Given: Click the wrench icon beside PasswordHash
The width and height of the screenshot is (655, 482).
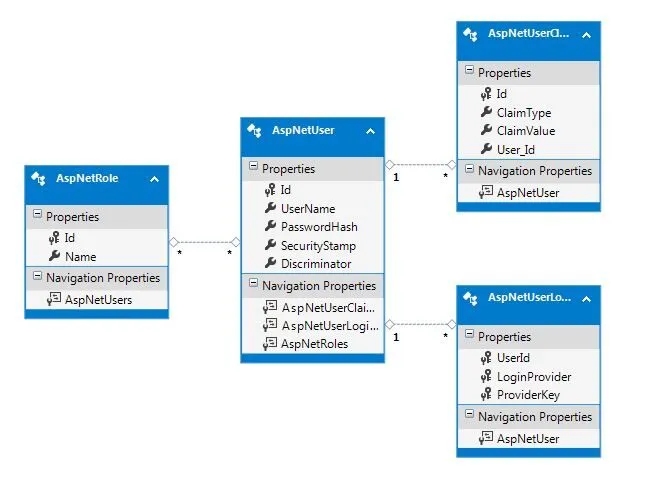Looking at the screenshot, I should pyautogui.click(x=271, y=226).
